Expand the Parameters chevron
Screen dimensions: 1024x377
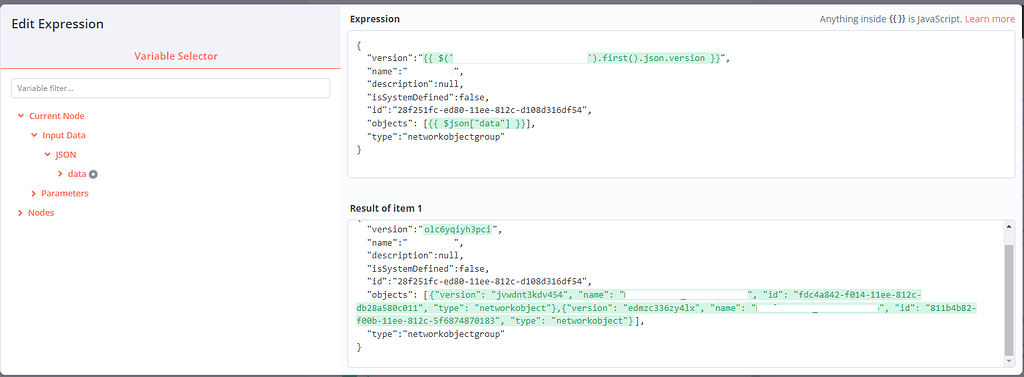click(x=34, y=193)
